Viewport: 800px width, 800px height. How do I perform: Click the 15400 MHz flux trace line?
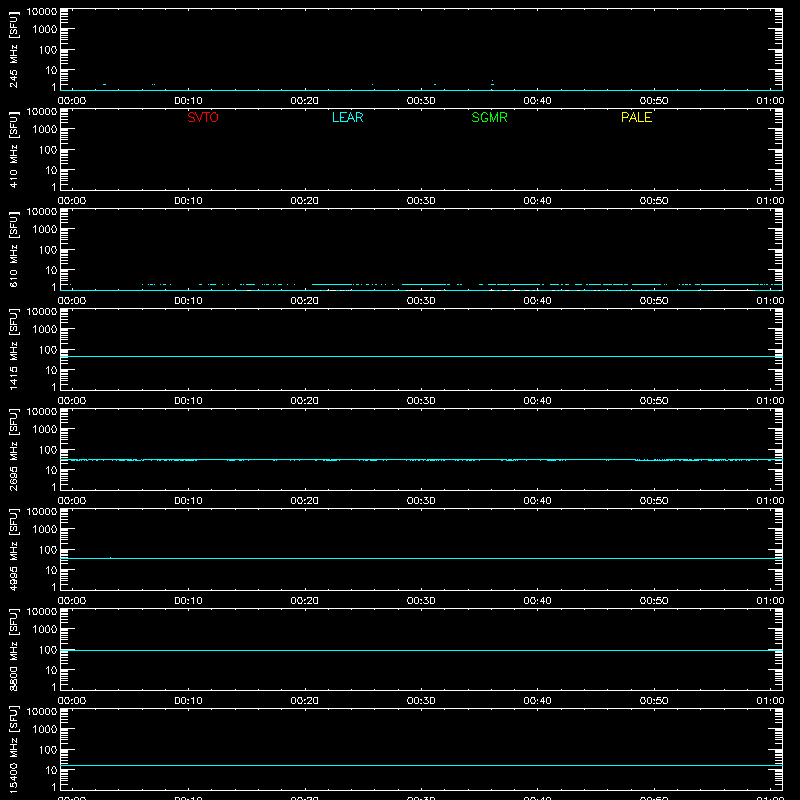421,765
